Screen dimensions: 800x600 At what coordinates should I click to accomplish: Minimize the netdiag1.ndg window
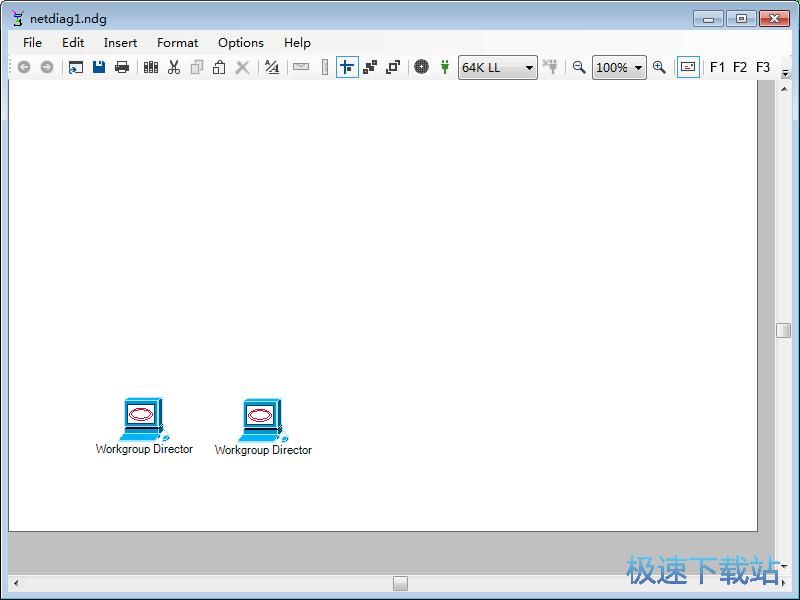708,19
